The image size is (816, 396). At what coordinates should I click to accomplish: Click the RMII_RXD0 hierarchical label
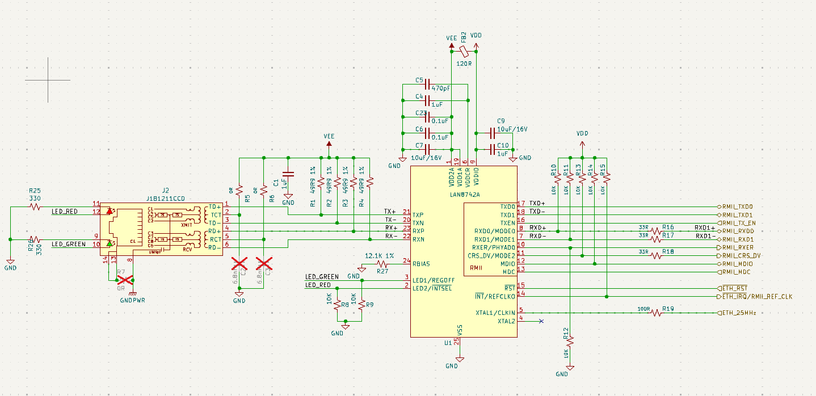[x=736, y=231]
